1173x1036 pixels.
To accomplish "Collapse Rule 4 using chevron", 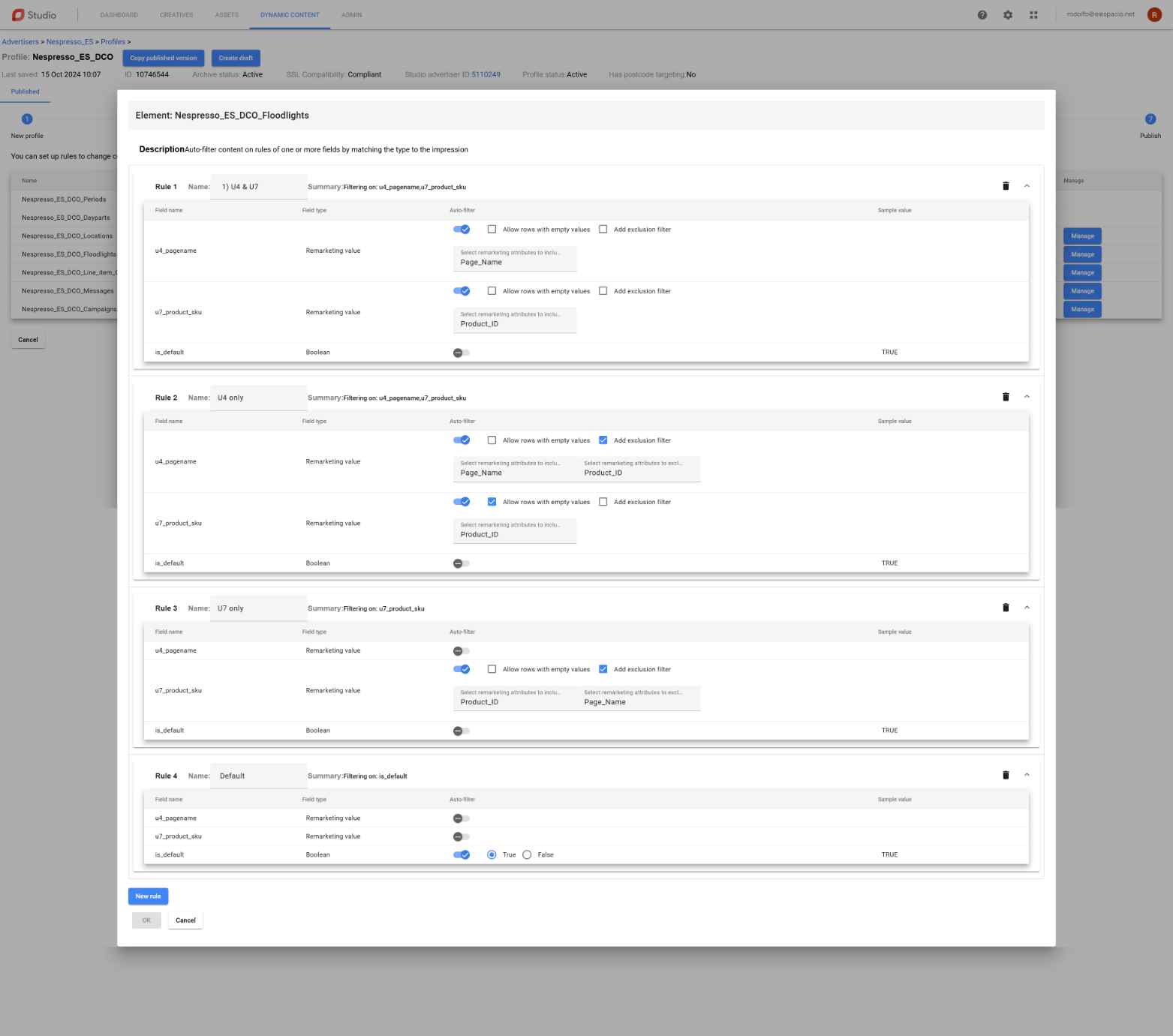I will pyautogui.click(x=1027, y=775).
